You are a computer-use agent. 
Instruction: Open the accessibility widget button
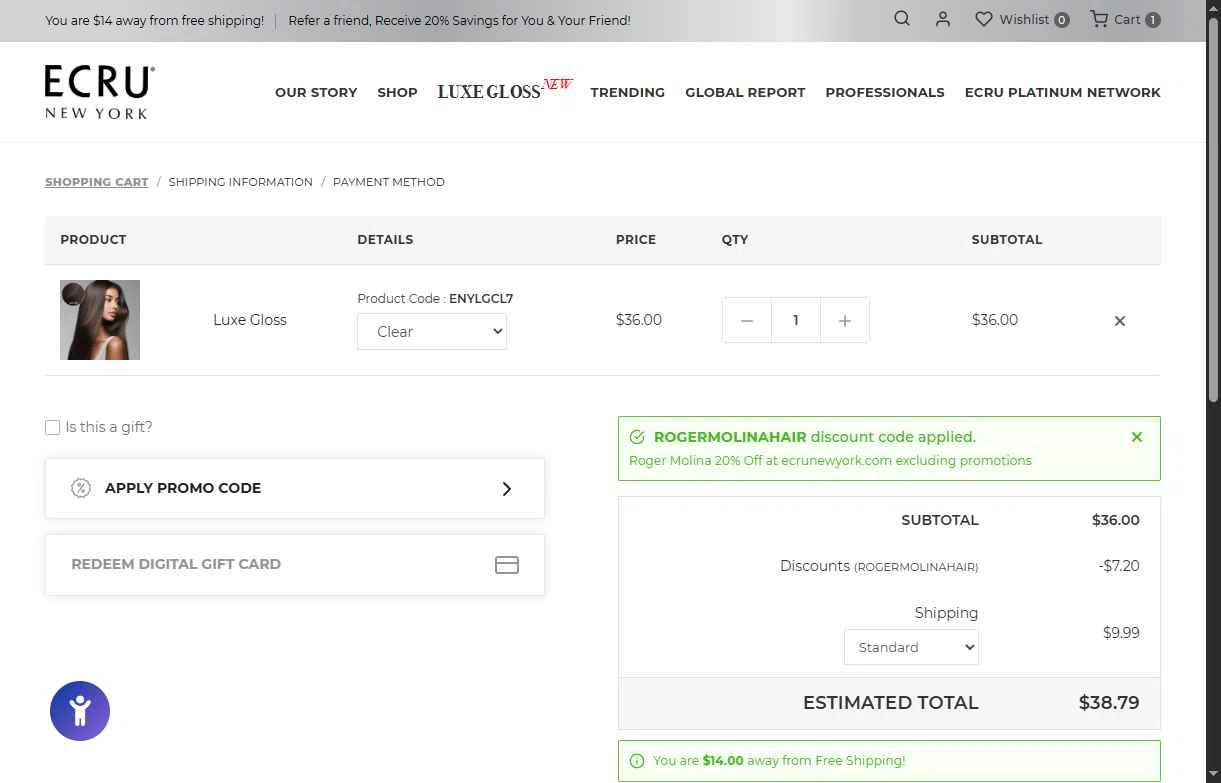click(80, 711)
